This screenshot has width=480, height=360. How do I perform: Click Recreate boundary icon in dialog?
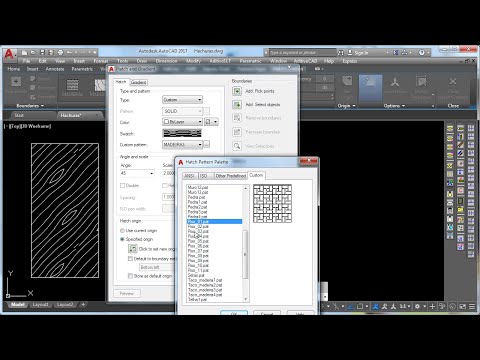[237, 132]
